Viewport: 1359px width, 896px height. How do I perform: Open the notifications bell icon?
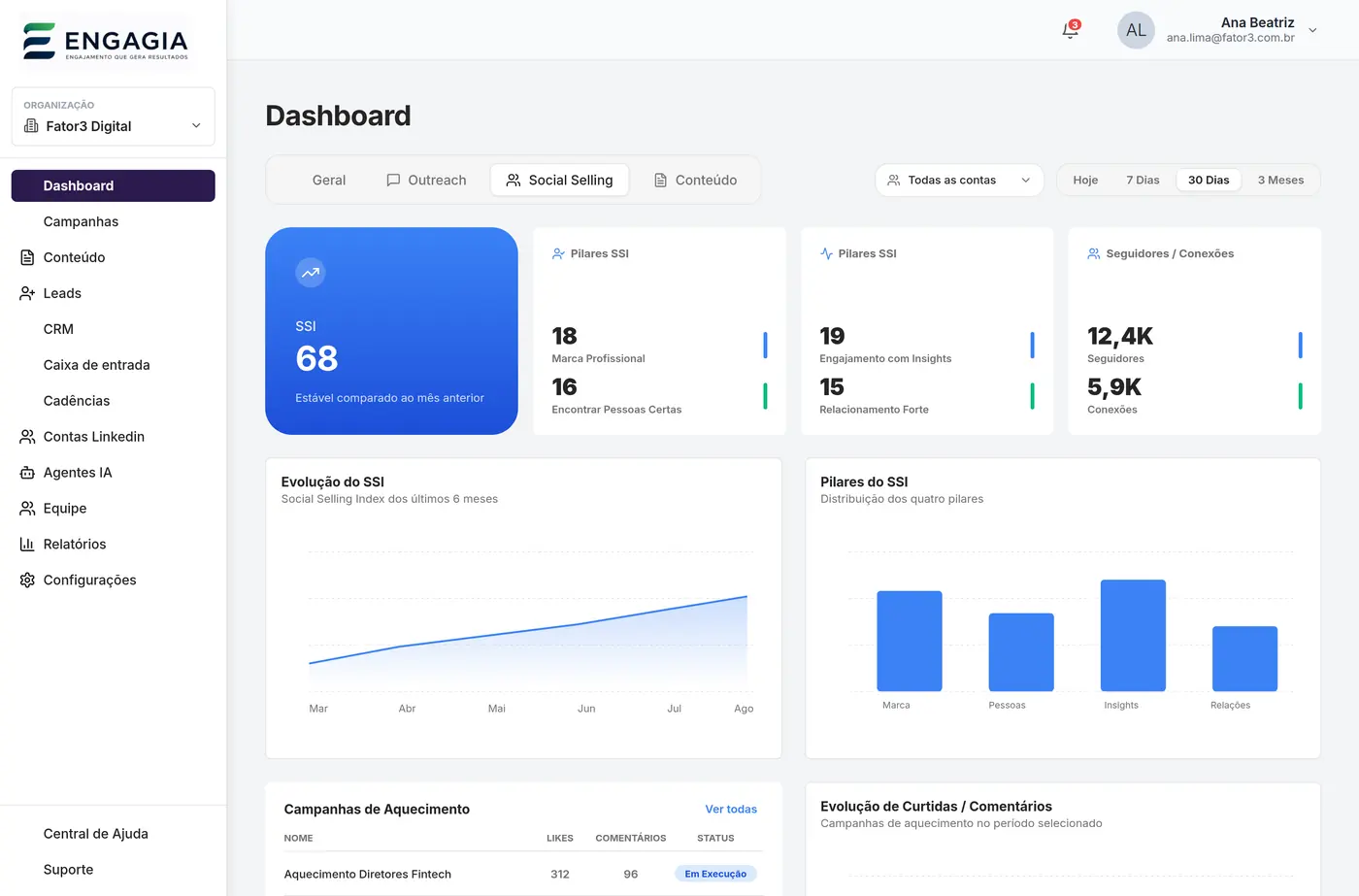[x=1070, y=30]
